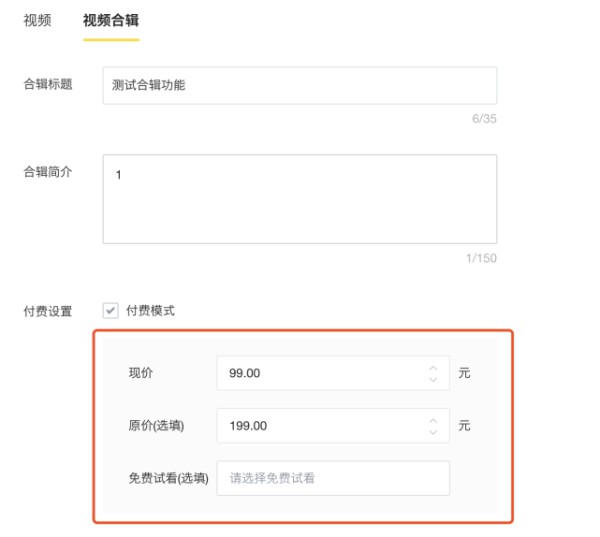Click the 现价 label text
This screenshot has height=537, width=600.
(141, 373)
